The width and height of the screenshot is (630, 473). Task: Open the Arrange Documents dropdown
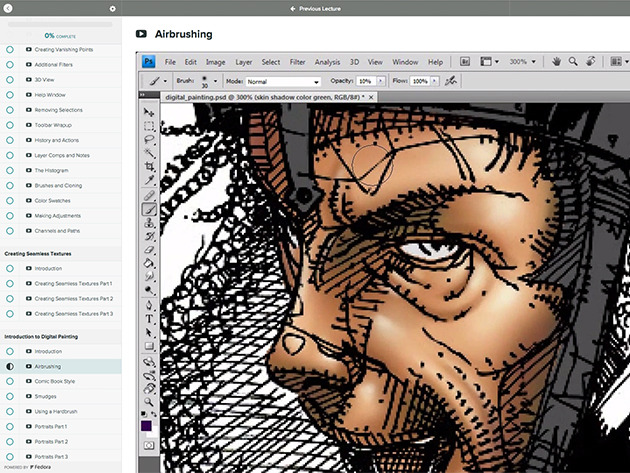point(619,61)
